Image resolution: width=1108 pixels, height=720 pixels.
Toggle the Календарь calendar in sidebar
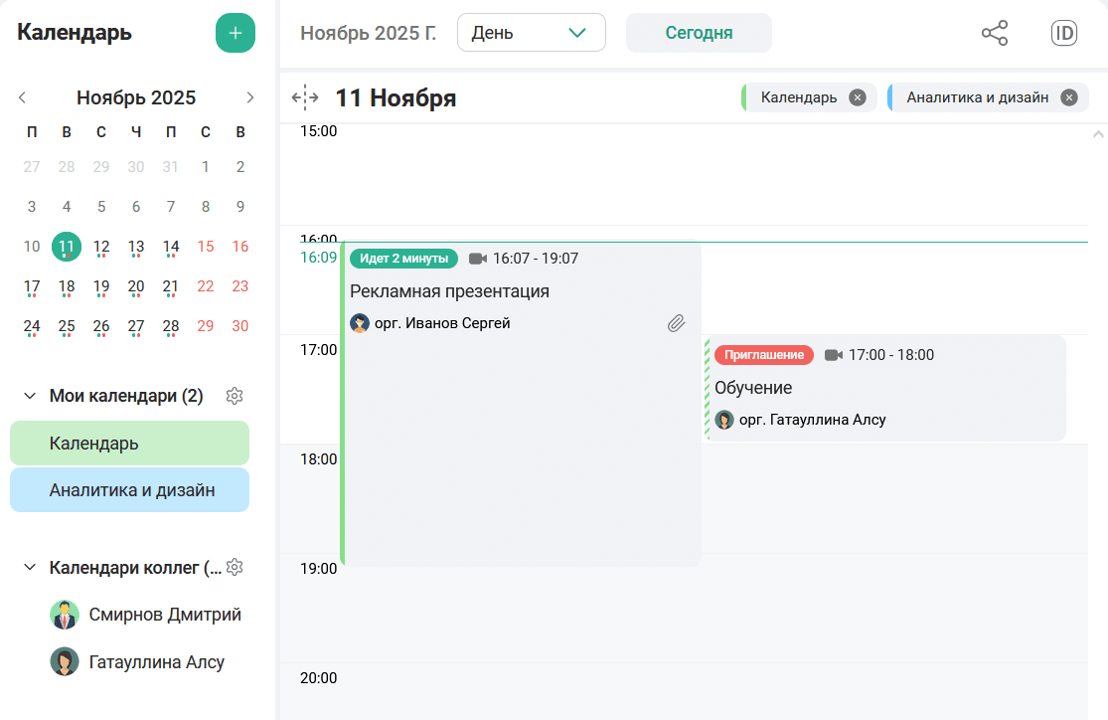tap(130, 443)
